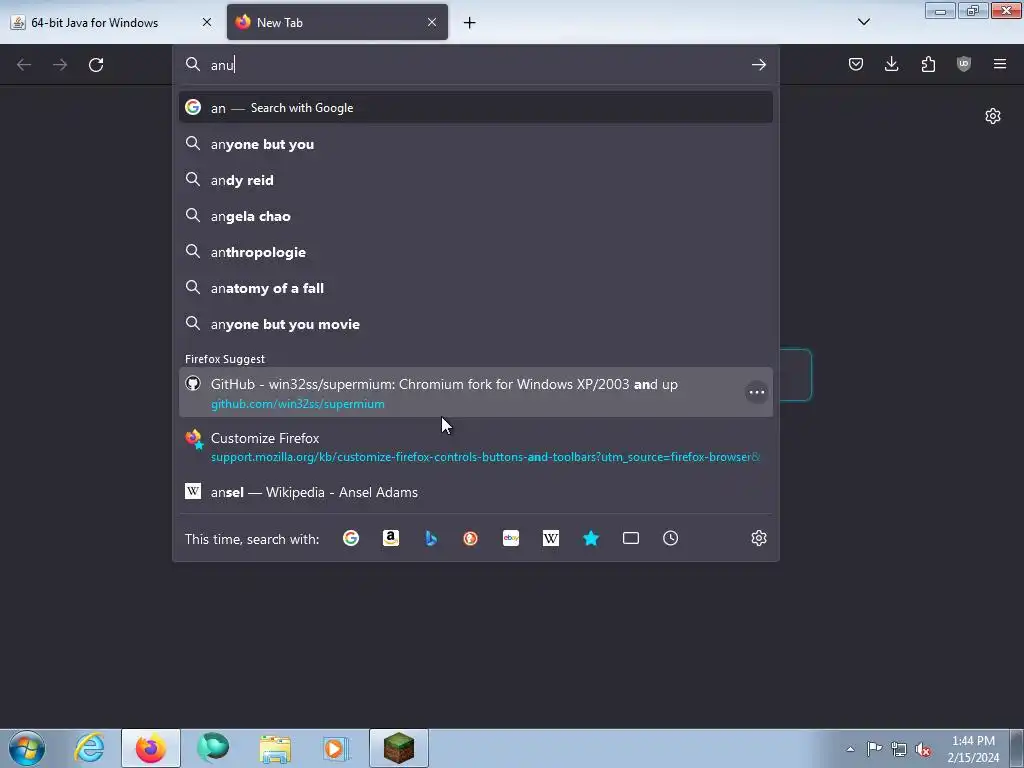Image resolution: width=1024 pixels, height=768 pixels.
Task: Open Save to Pocket button
Action: coord(856,64)
